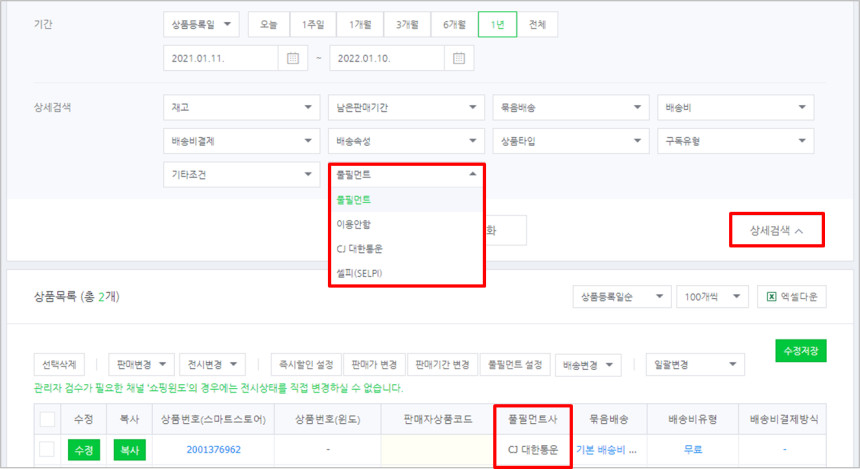Image resolution: width=860 pixels, height=469 pixels.
Task: Select 셀피(SELPI) option
Action: click(406, 273)
